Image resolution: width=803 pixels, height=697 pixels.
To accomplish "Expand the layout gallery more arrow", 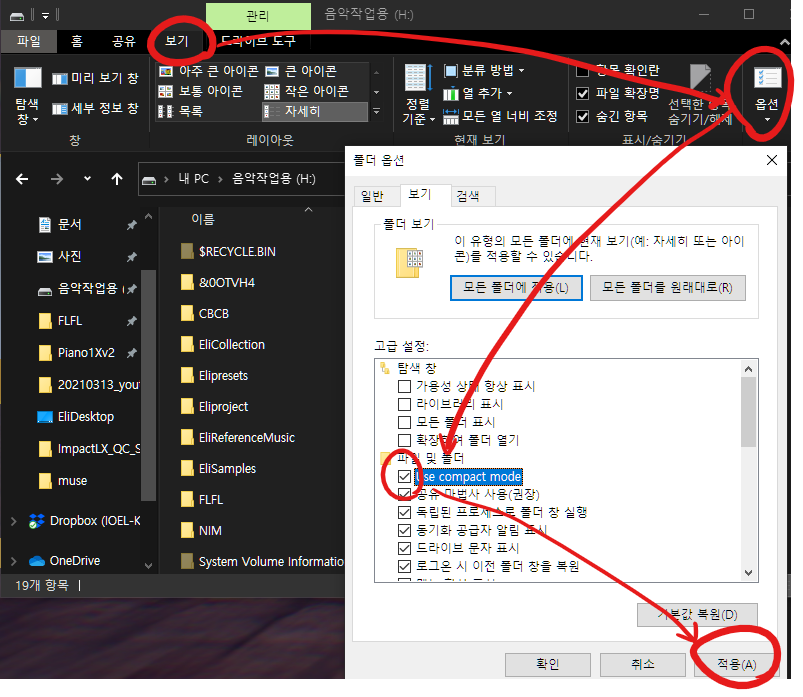I will 376,111.
